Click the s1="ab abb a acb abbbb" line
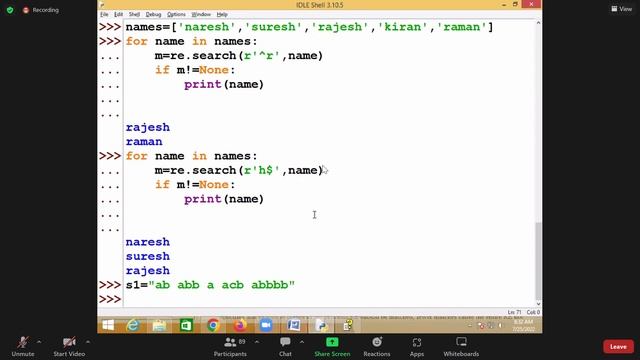Screen dimensions: 640x360 [x=210, y=285]
